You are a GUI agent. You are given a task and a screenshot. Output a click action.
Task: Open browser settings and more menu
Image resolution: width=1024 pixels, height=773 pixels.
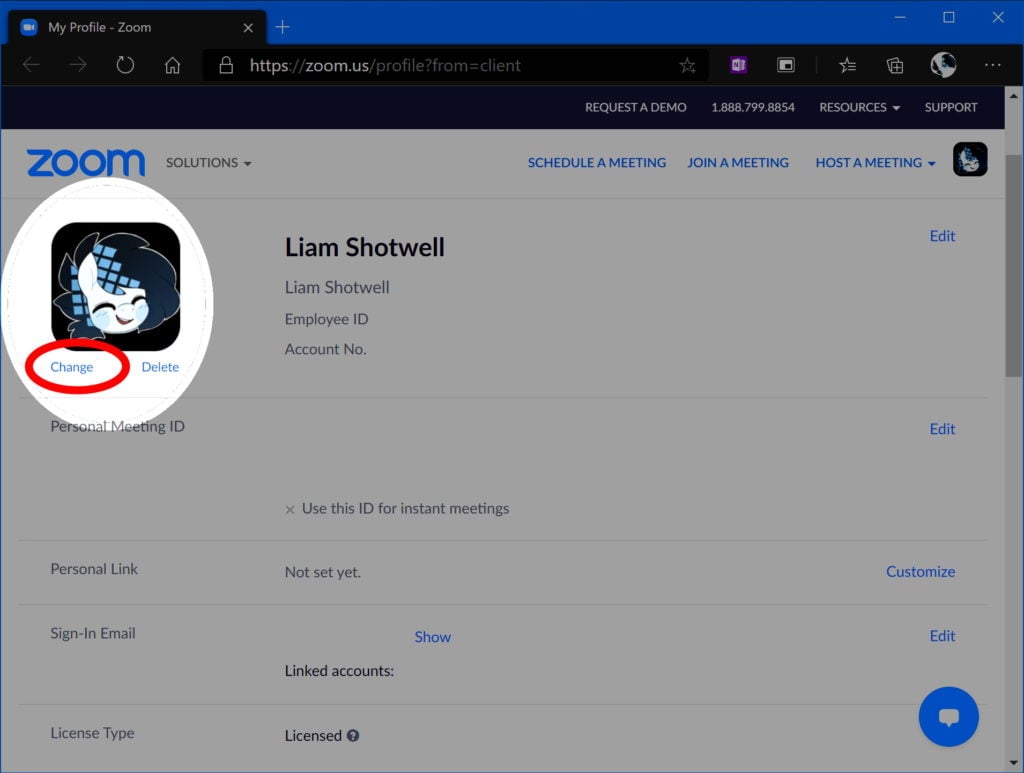click(x=993, y=65)
